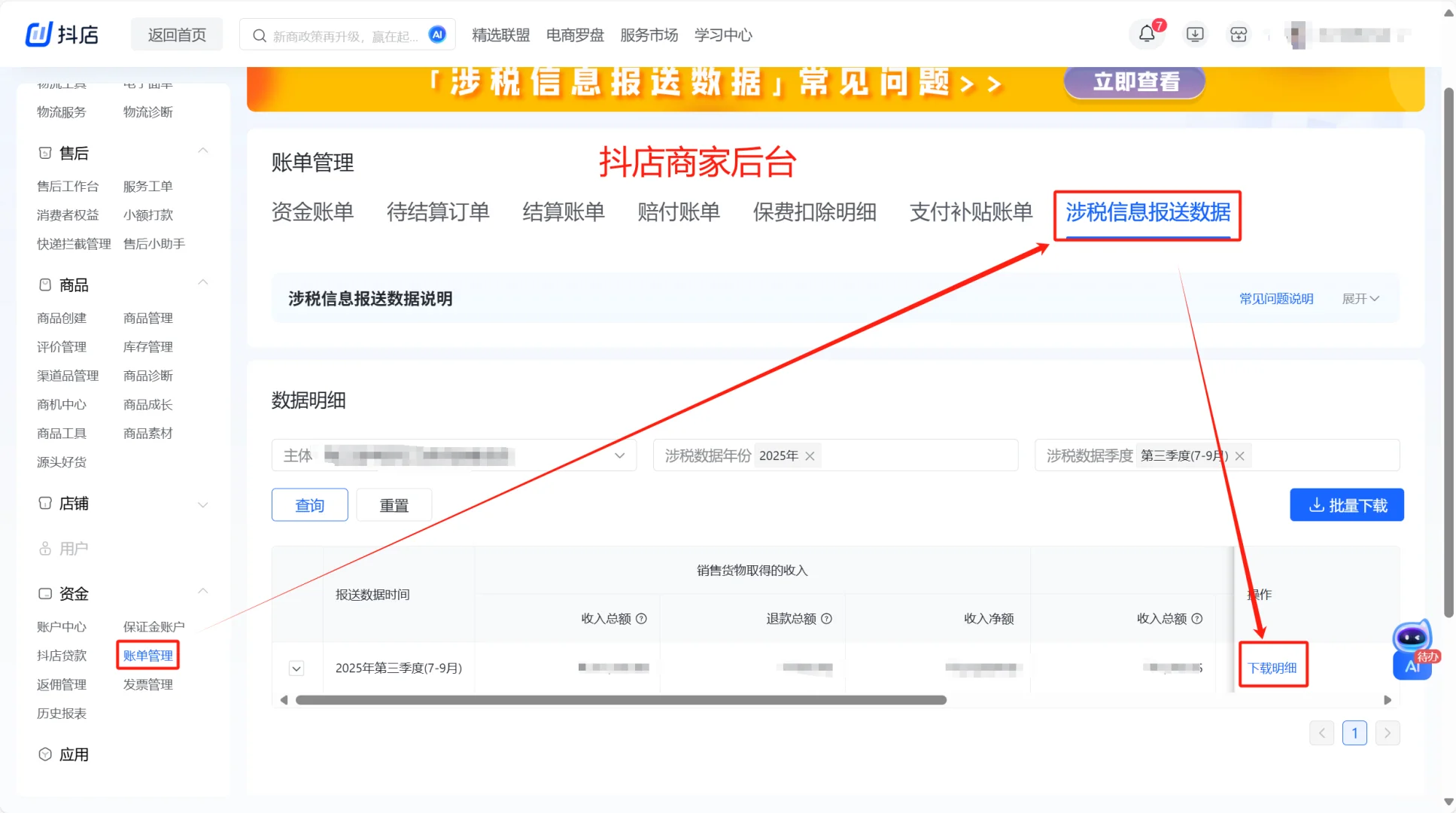The height and width of the screenshot is (813, 1456).
Task: Click the 查询 query button
Action: 309,505
